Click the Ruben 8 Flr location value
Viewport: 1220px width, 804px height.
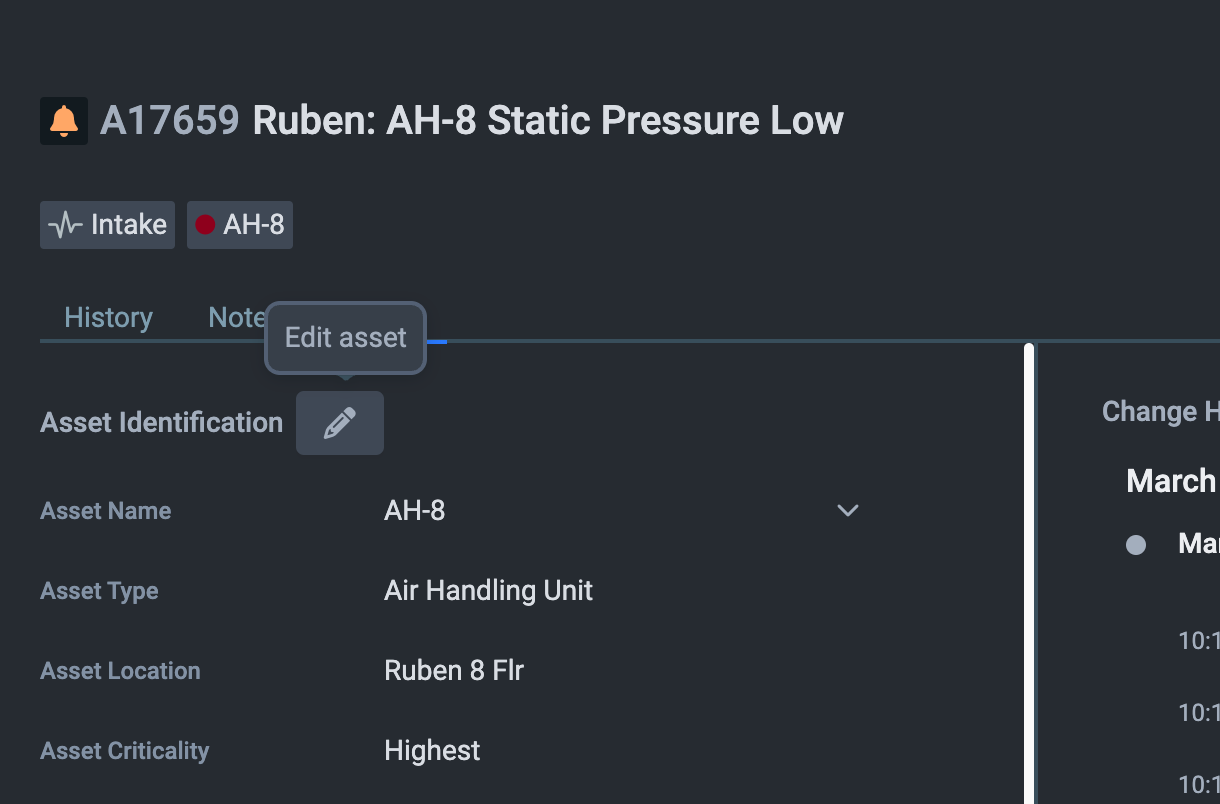coord(454,671)
